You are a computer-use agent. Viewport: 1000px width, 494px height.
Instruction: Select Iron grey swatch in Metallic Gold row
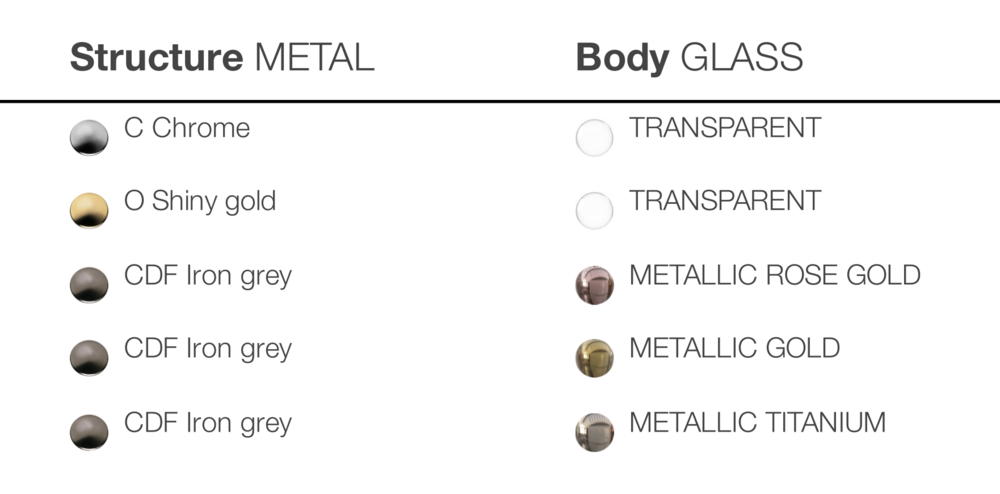pyautogui.click(x=89, y=358)
